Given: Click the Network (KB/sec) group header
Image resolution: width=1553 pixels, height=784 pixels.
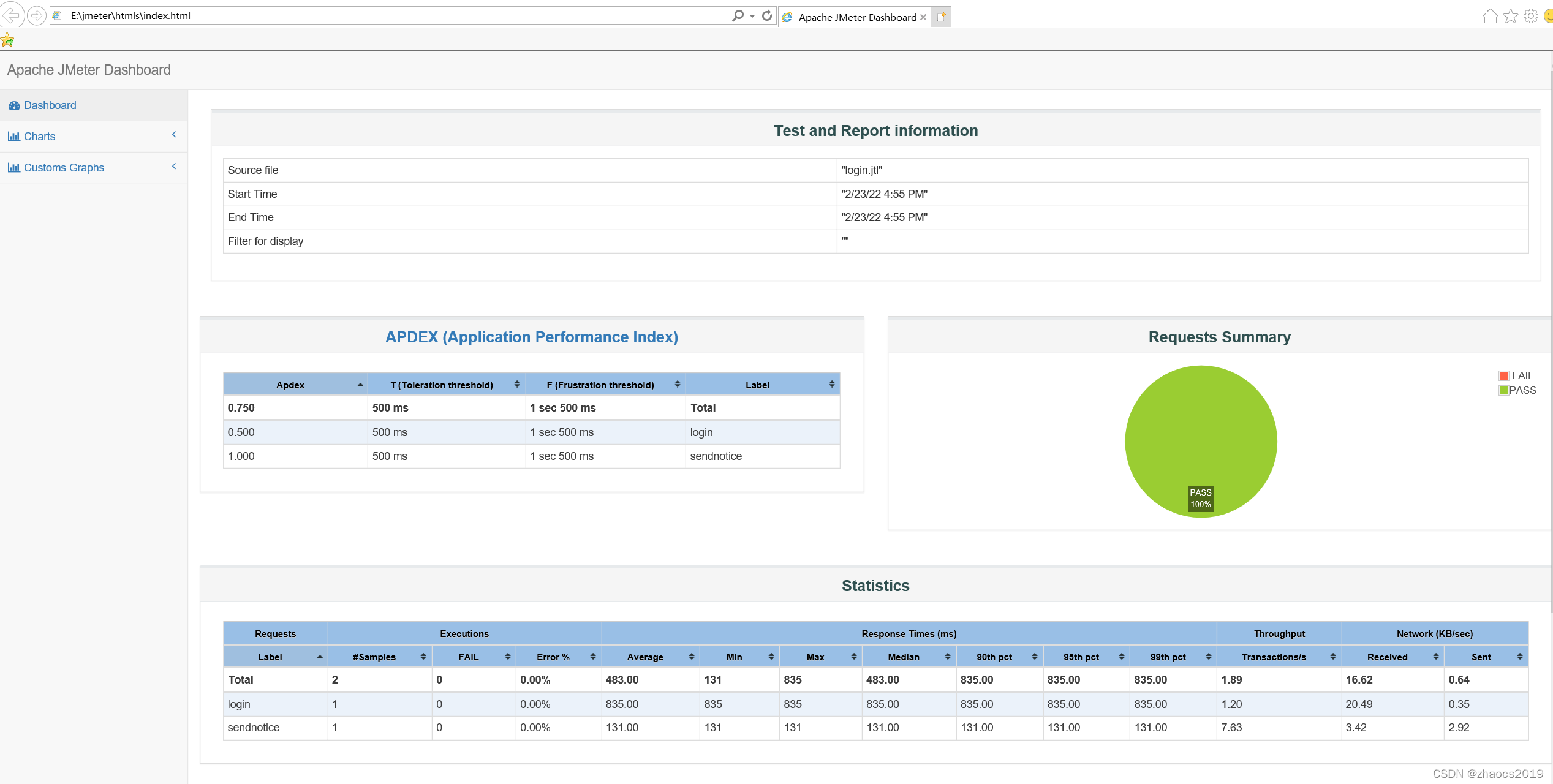Looking at the screenshot, I should click(1435, 633).
